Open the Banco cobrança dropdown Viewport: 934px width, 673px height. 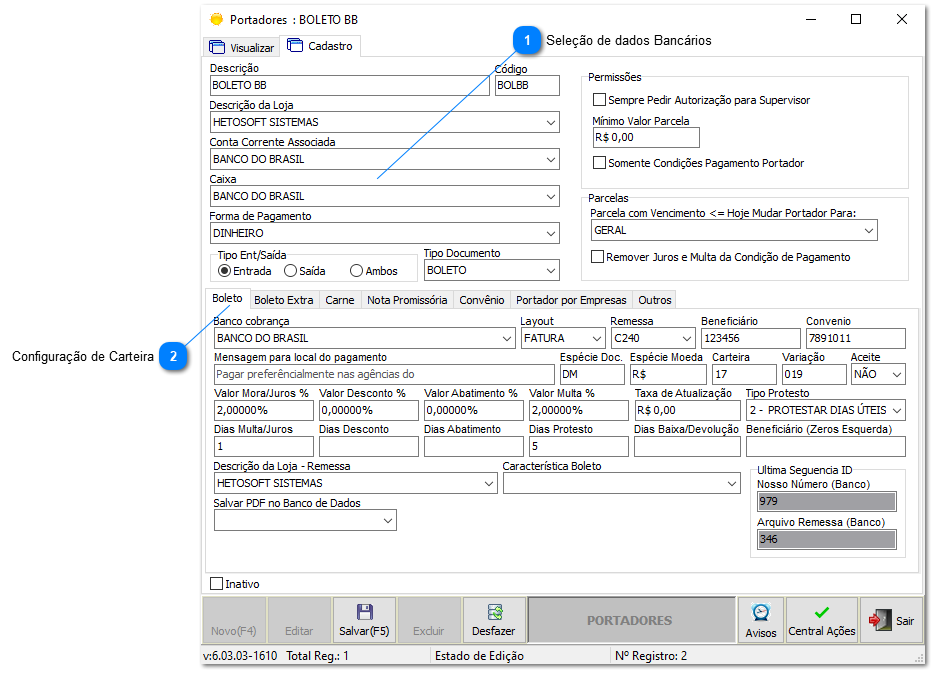click(507, 338)
